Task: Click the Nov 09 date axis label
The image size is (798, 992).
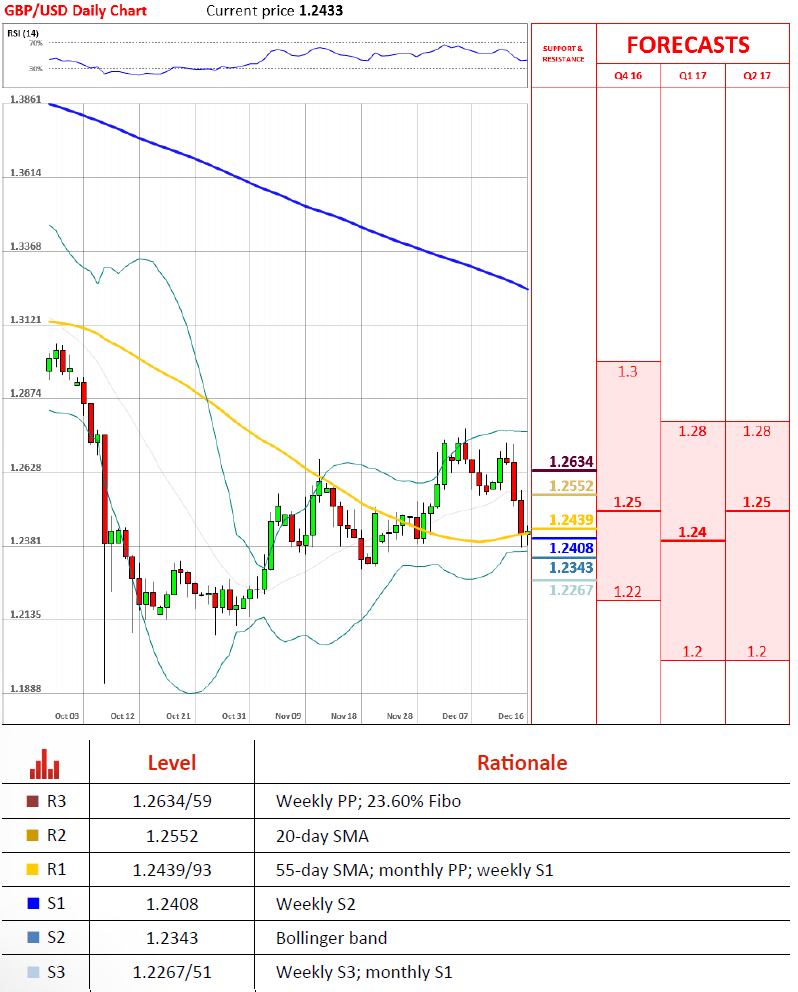Action: coord(288,716)
